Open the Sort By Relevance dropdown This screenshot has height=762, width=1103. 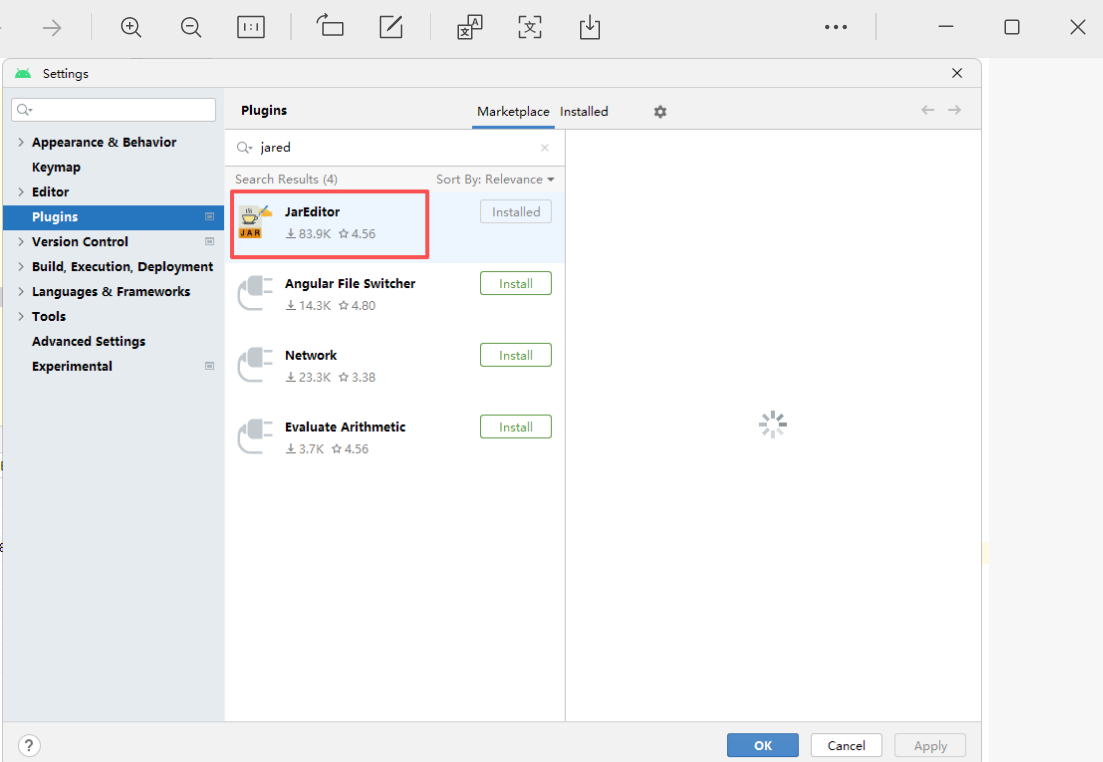[x=495, y=179]
